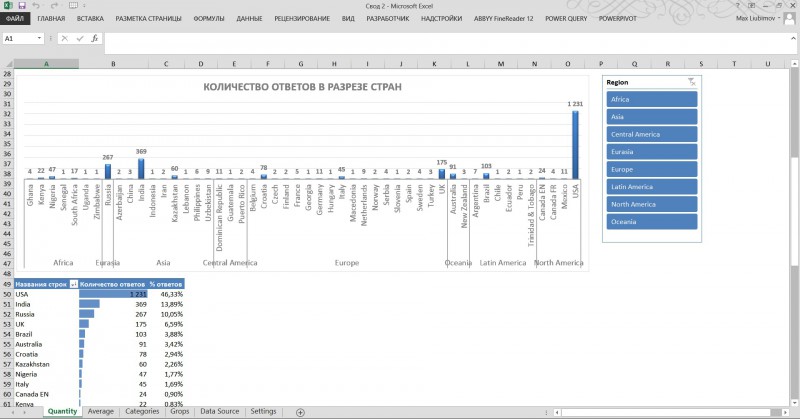The height and width of the screenshot is (419, 800).
Task: Expand the formula bar with the chevron
Action: click(793, 38)
